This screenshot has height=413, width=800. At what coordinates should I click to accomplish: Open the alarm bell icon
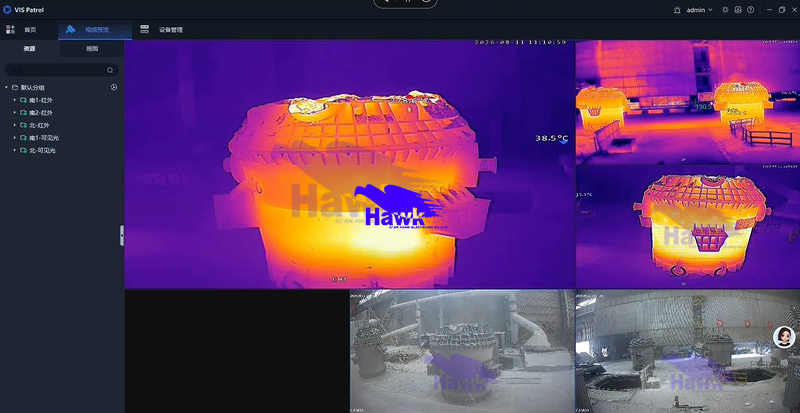677,10
